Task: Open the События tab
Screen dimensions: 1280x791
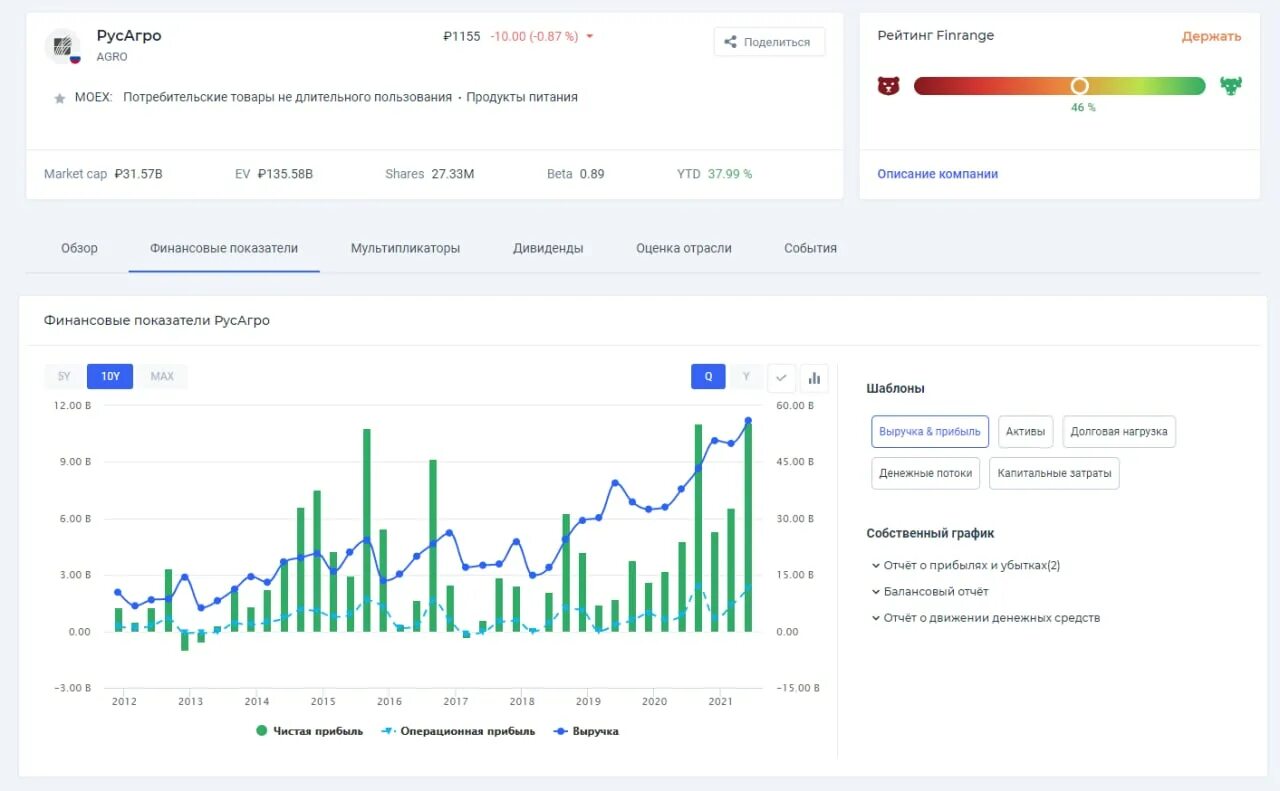Action: [810, 248]
